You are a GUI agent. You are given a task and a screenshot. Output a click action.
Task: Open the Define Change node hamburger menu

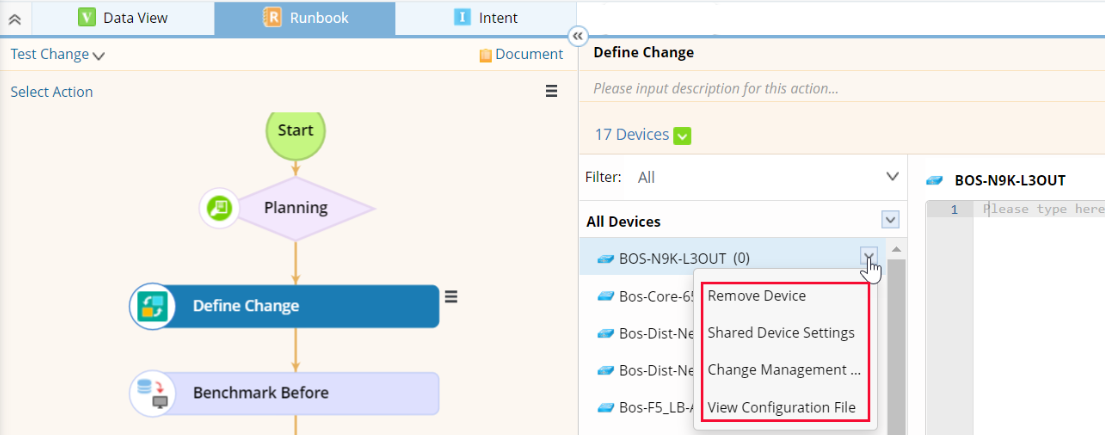click(451, 296)
